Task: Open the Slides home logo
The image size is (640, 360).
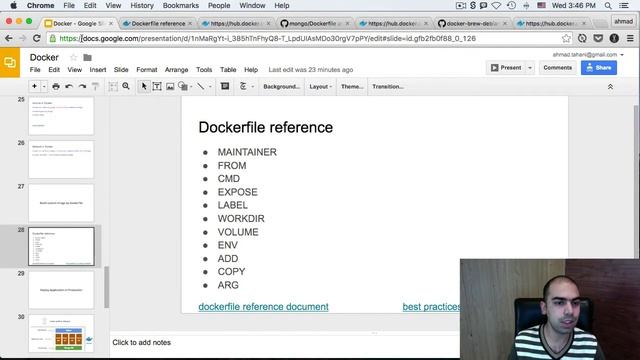Action: (10, 62)
